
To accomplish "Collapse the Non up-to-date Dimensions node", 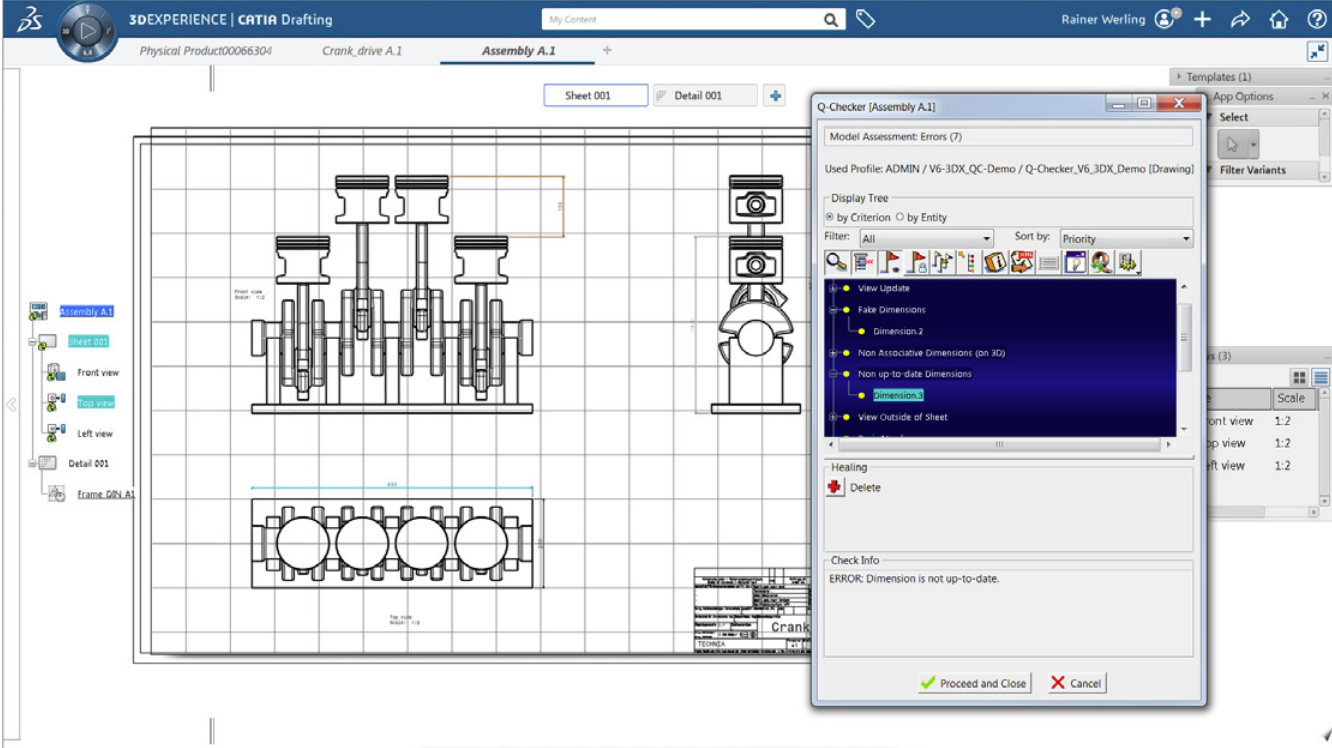I will (833, 374).
